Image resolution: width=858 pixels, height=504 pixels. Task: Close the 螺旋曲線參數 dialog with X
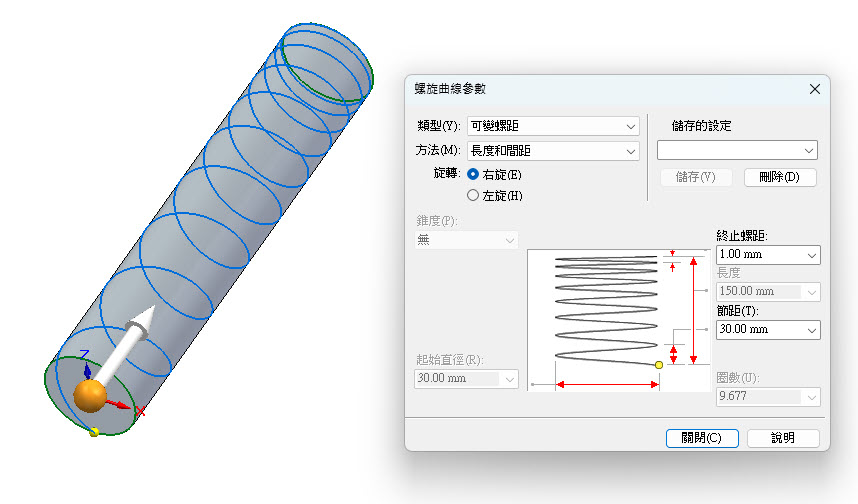(815, 89)
